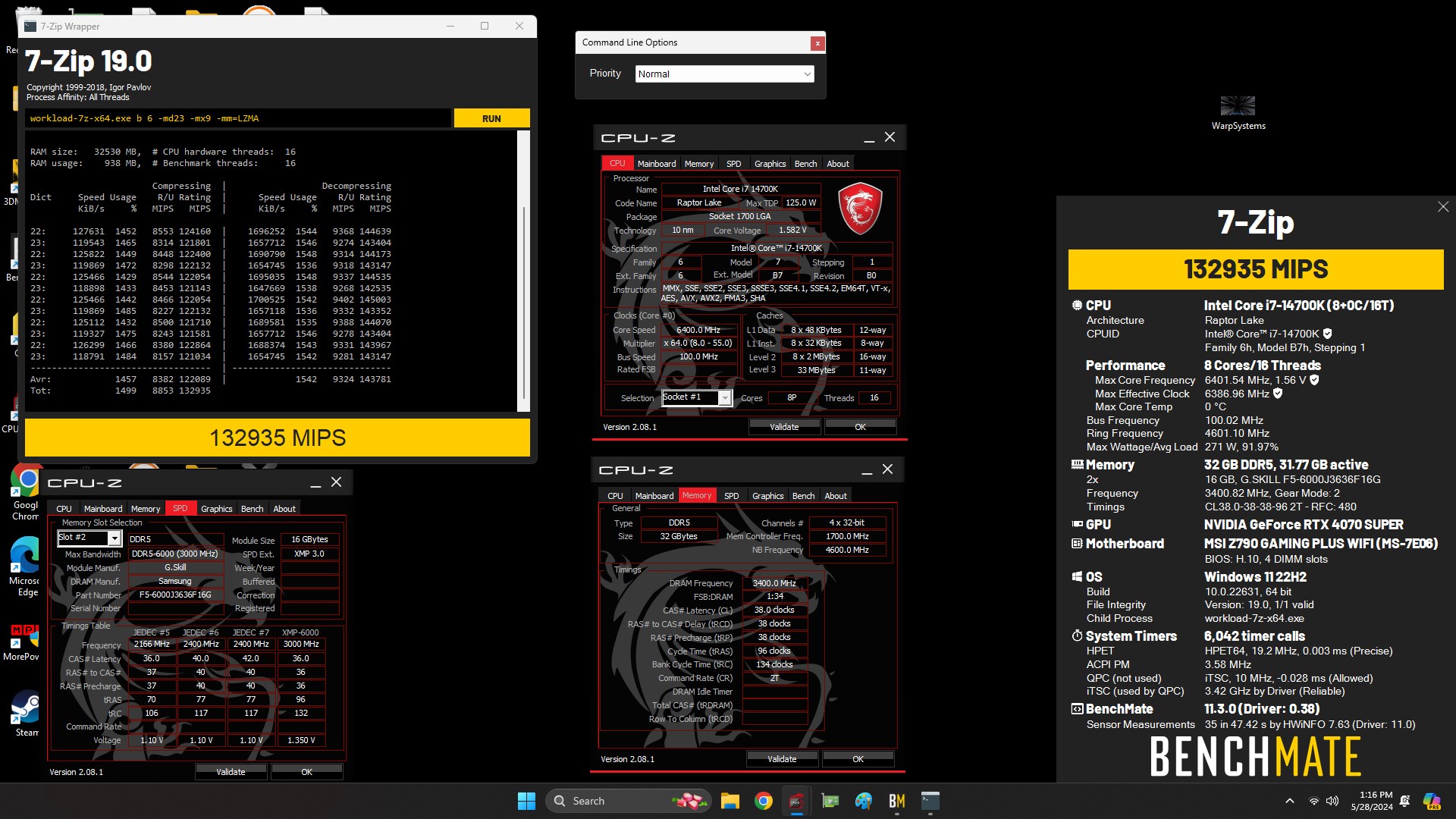The width and height of the screenshot is (1456, 819).
Task: Open About tab in top CPU-Z window
Action: point(838,164)
